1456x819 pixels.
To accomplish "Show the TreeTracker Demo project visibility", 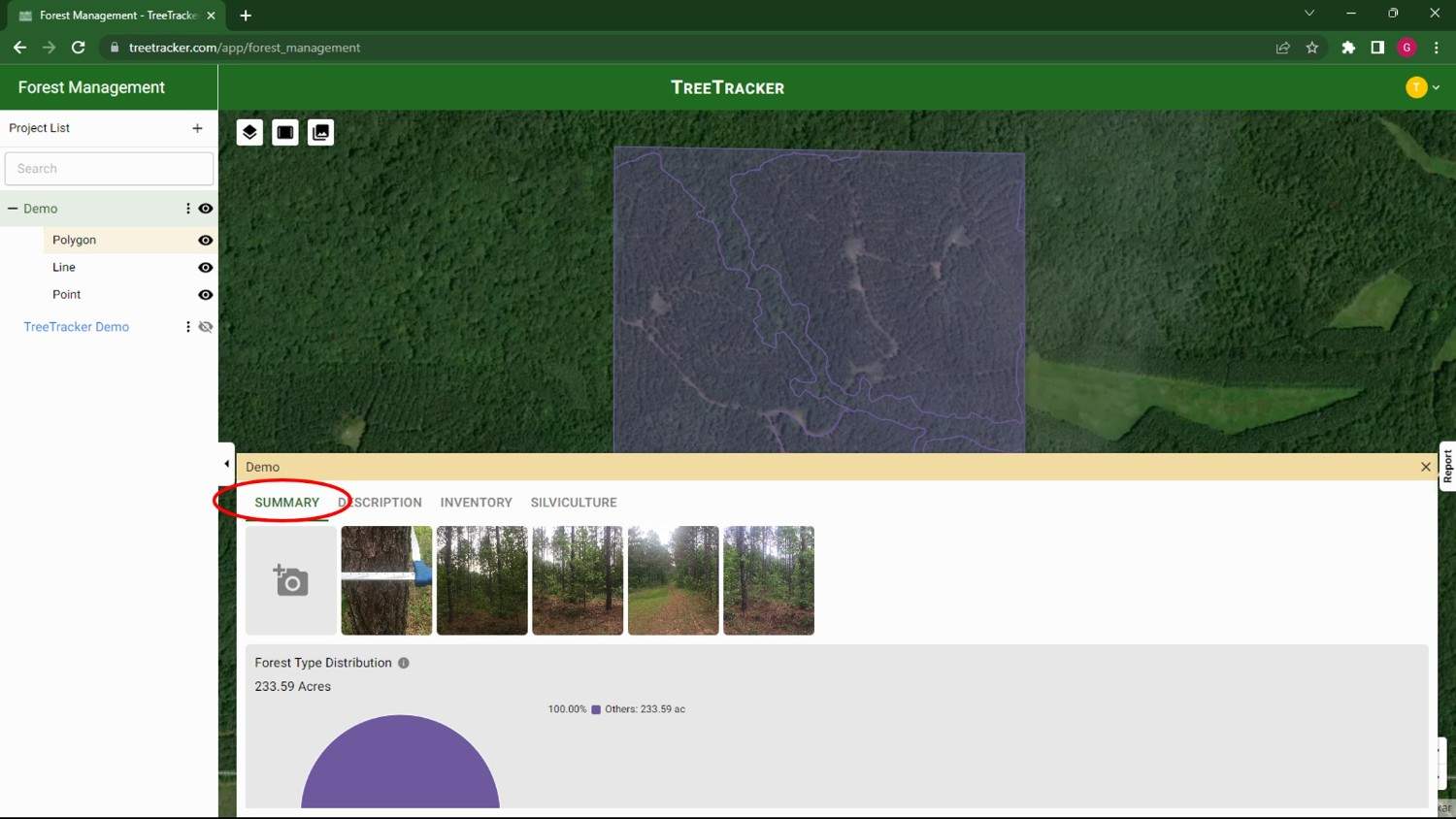I will pos(205,327).
